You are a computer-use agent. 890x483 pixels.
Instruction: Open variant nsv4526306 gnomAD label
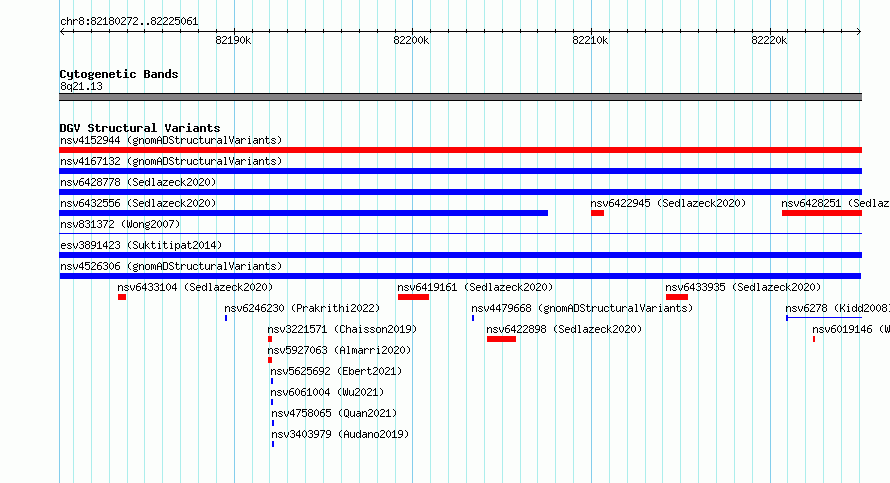(171, 266)
